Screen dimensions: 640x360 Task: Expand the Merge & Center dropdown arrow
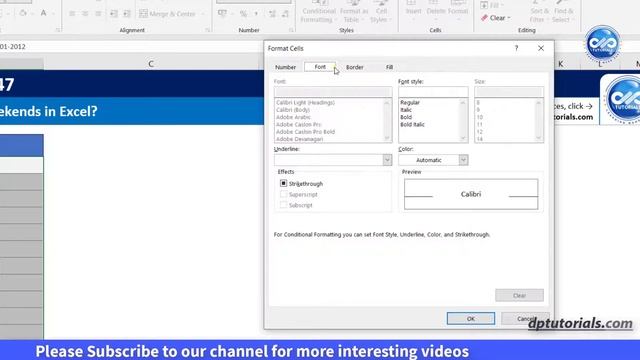tap(202, 14)
